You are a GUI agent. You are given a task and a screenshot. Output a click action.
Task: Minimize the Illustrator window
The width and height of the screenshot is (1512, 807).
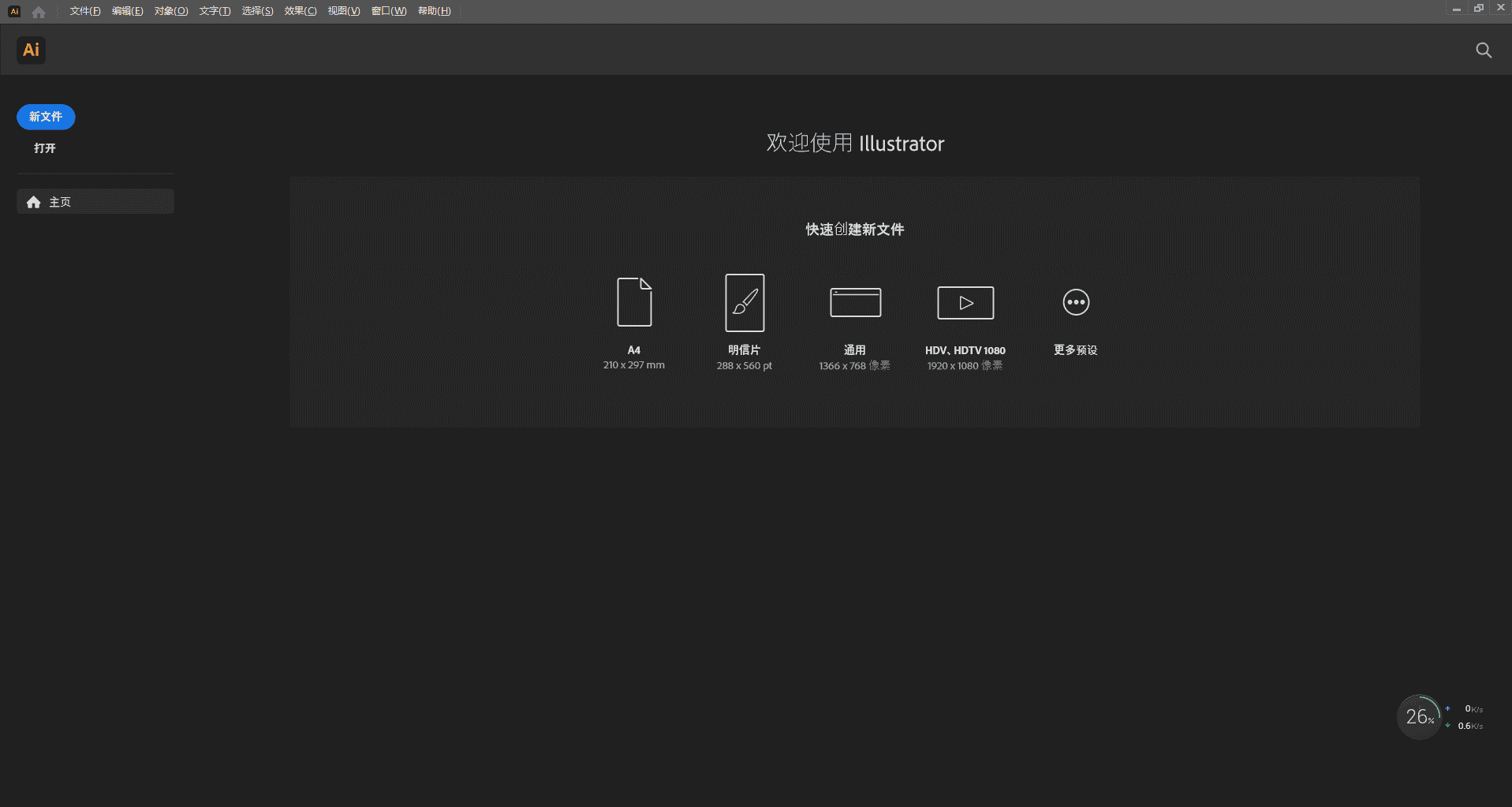coord(1457,8)
